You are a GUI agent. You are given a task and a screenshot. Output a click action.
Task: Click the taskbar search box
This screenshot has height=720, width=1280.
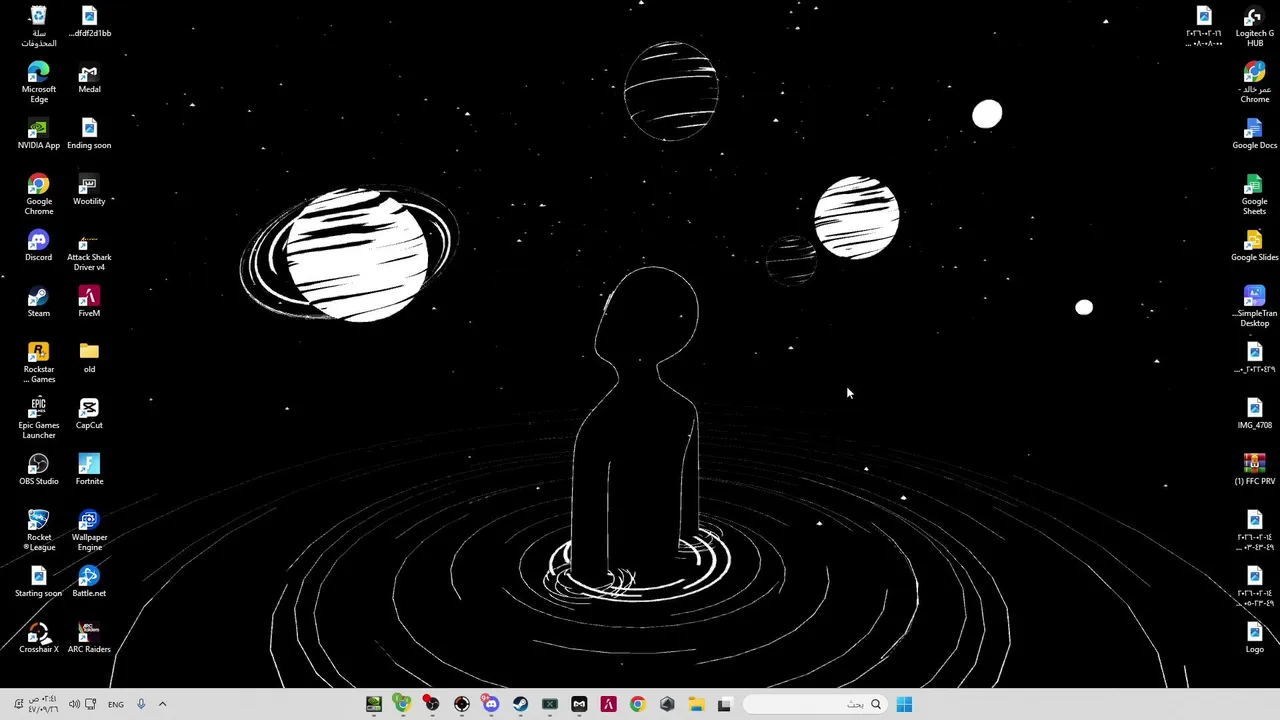click(x=816, y=704)
